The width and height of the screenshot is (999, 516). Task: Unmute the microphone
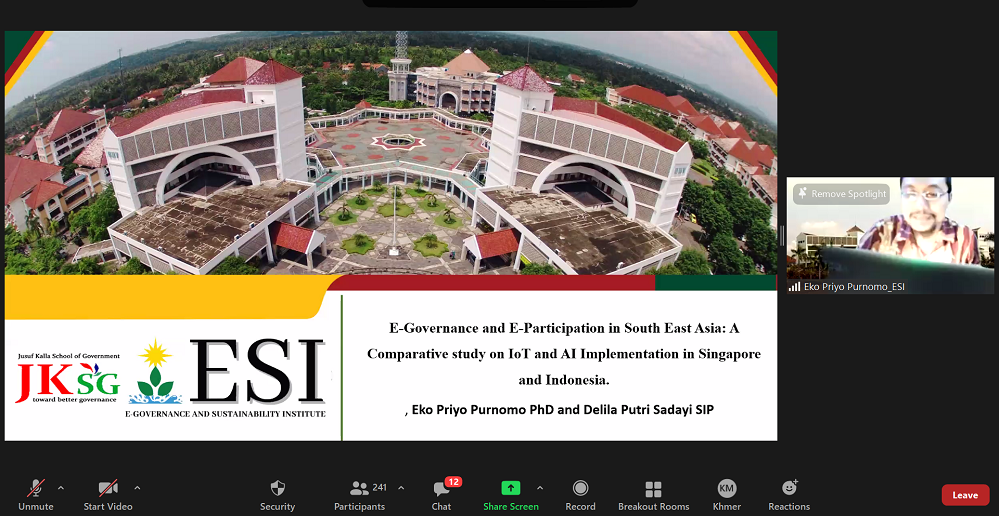point(36,495)
